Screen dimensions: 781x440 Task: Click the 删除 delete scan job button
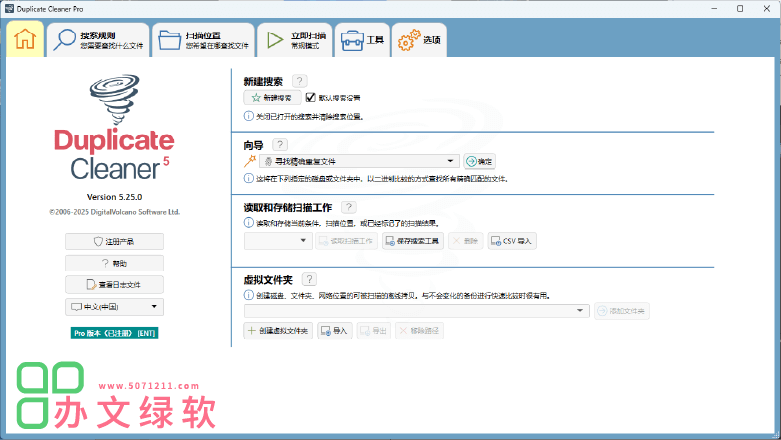(x=465, y=241)
